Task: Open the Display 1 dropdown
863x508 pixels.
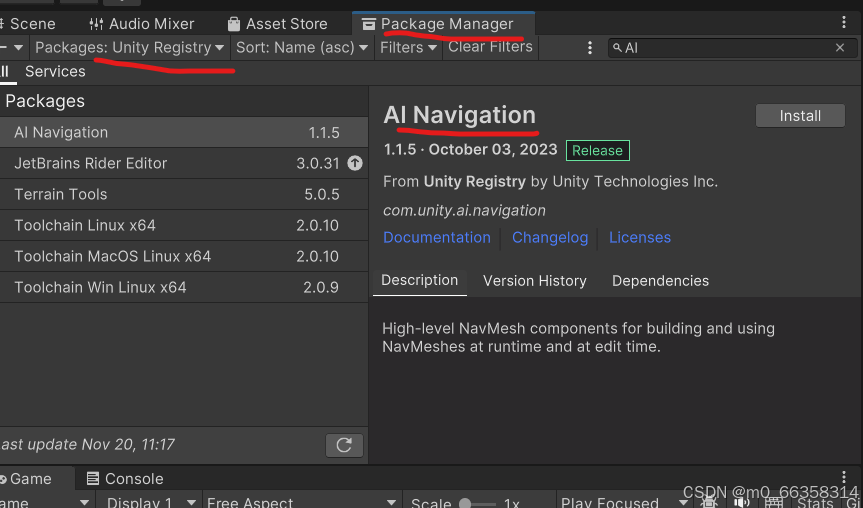Action: pos(149,502)
